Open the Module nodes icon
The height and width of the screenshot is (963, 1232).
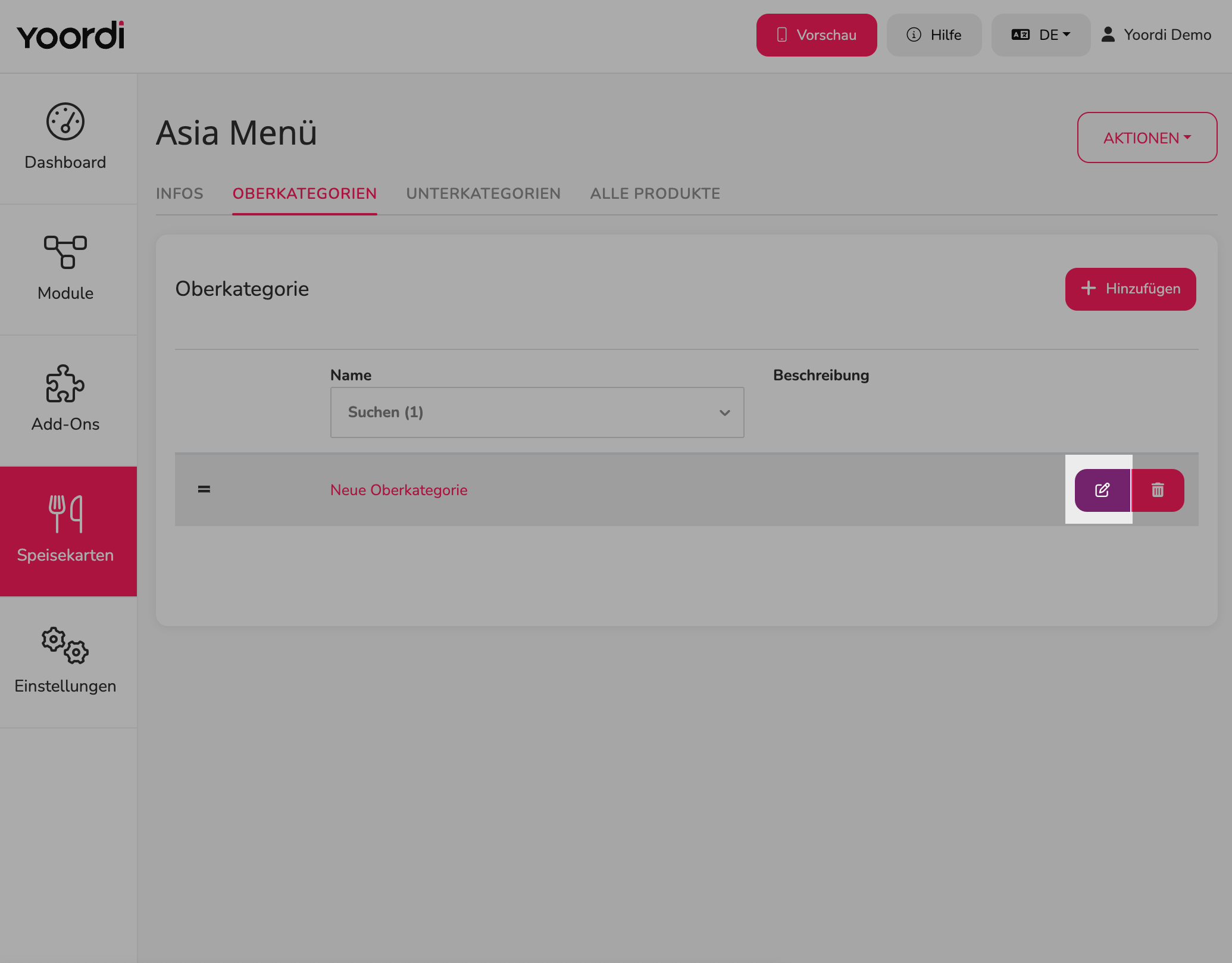pyautogui.click(x=65, y=252)
